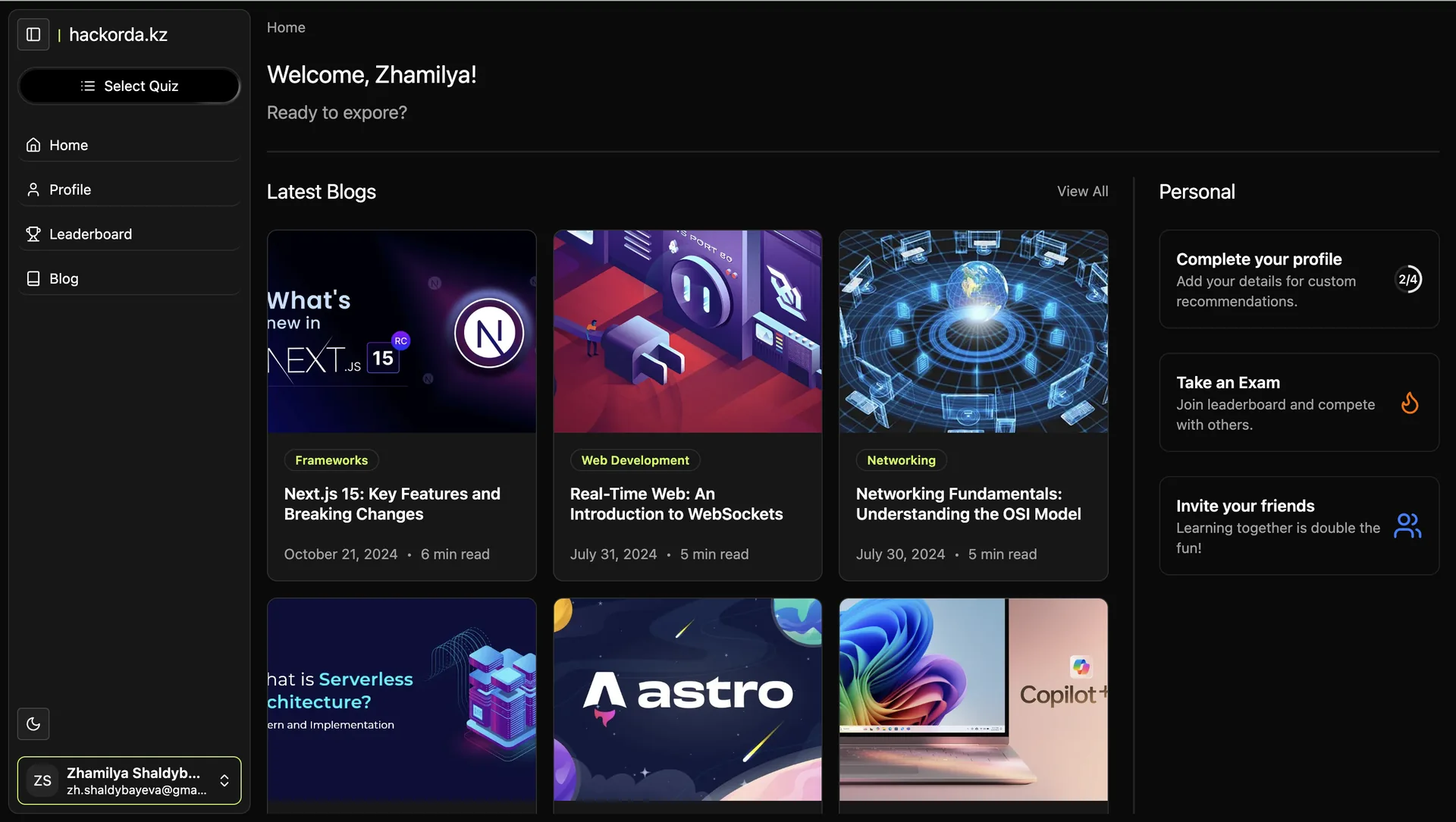Click the Blog book icon
This screenshot has height=822, width=1456.
tap(33, 279)
